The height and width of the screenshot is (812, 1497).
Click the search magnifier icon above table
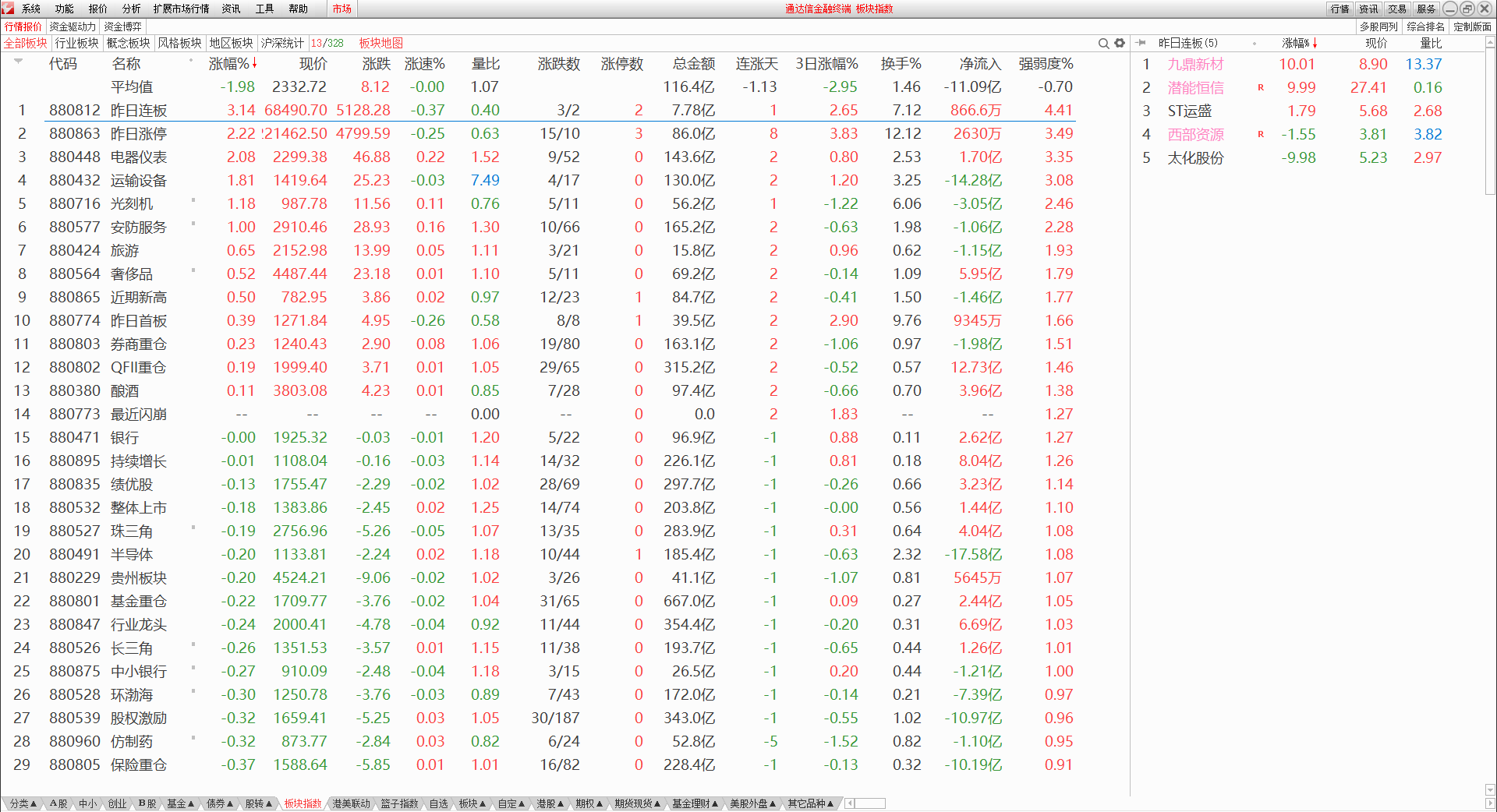click(1103, 44)
